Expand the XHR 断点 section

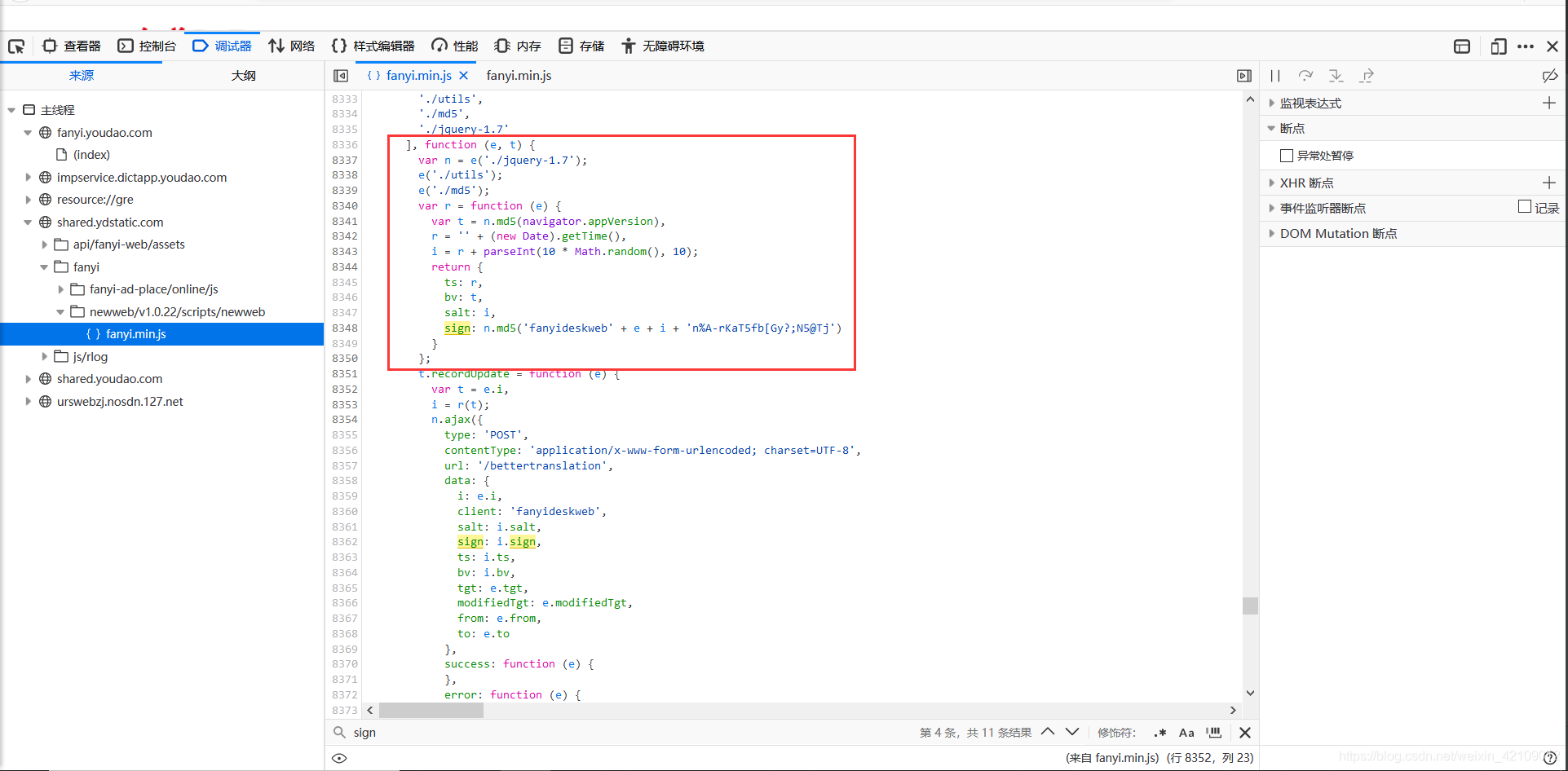(x=1271, y=183)
